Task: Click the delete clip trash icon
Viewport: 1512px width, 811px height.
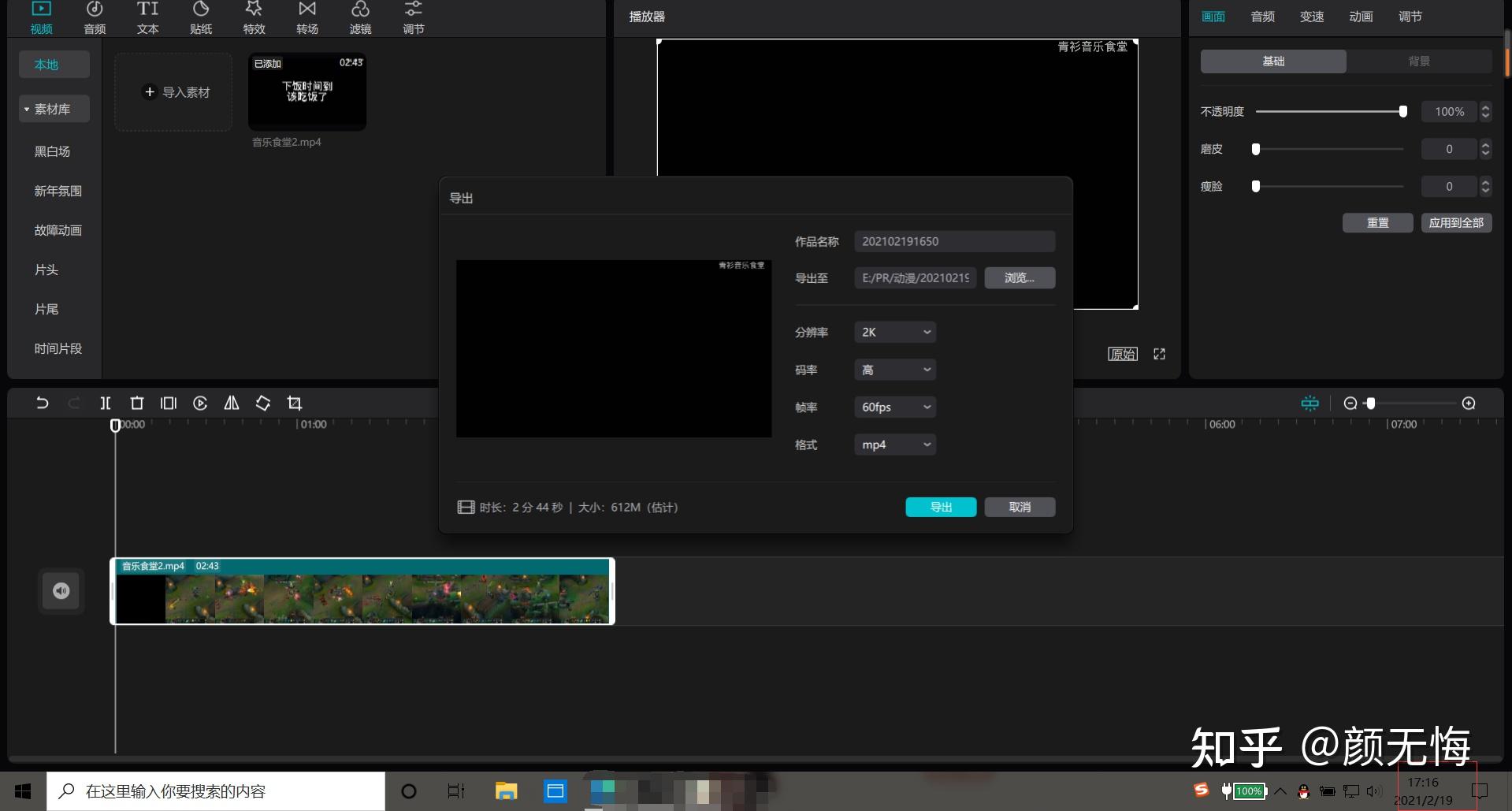Action: [x=137, y=404]
